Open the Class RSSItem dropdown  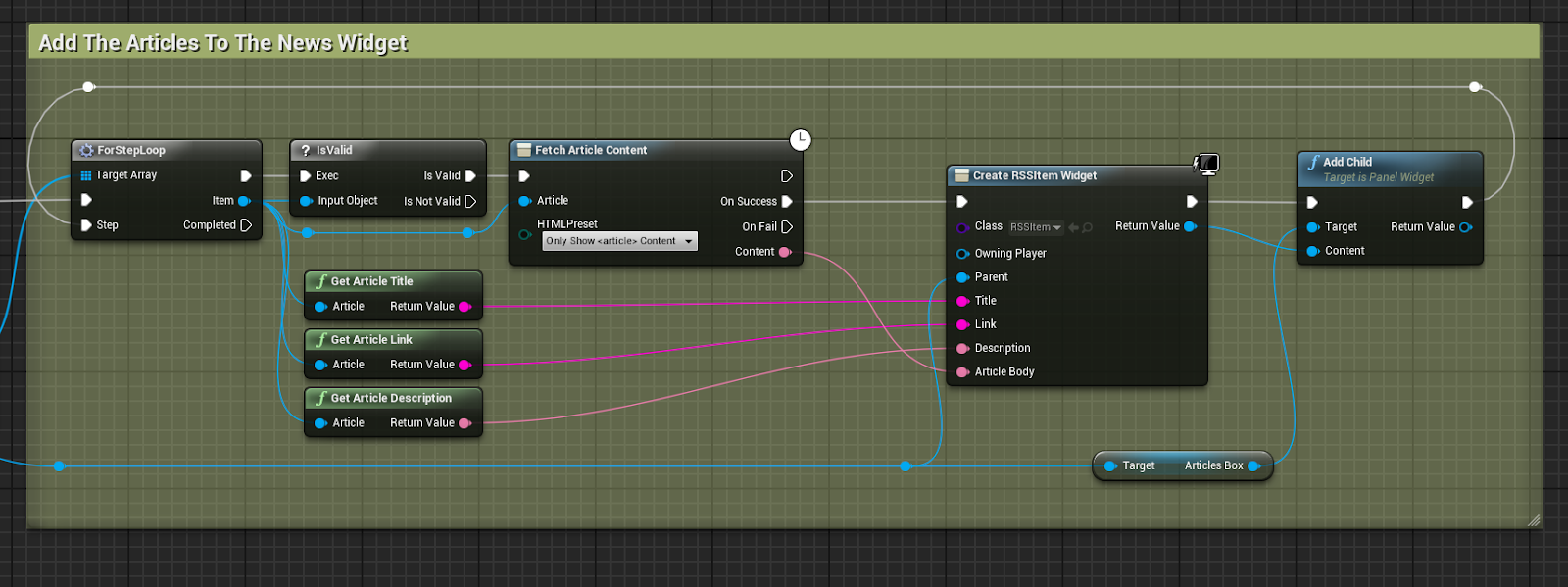pyautogui.click(x=1036, y=227)
